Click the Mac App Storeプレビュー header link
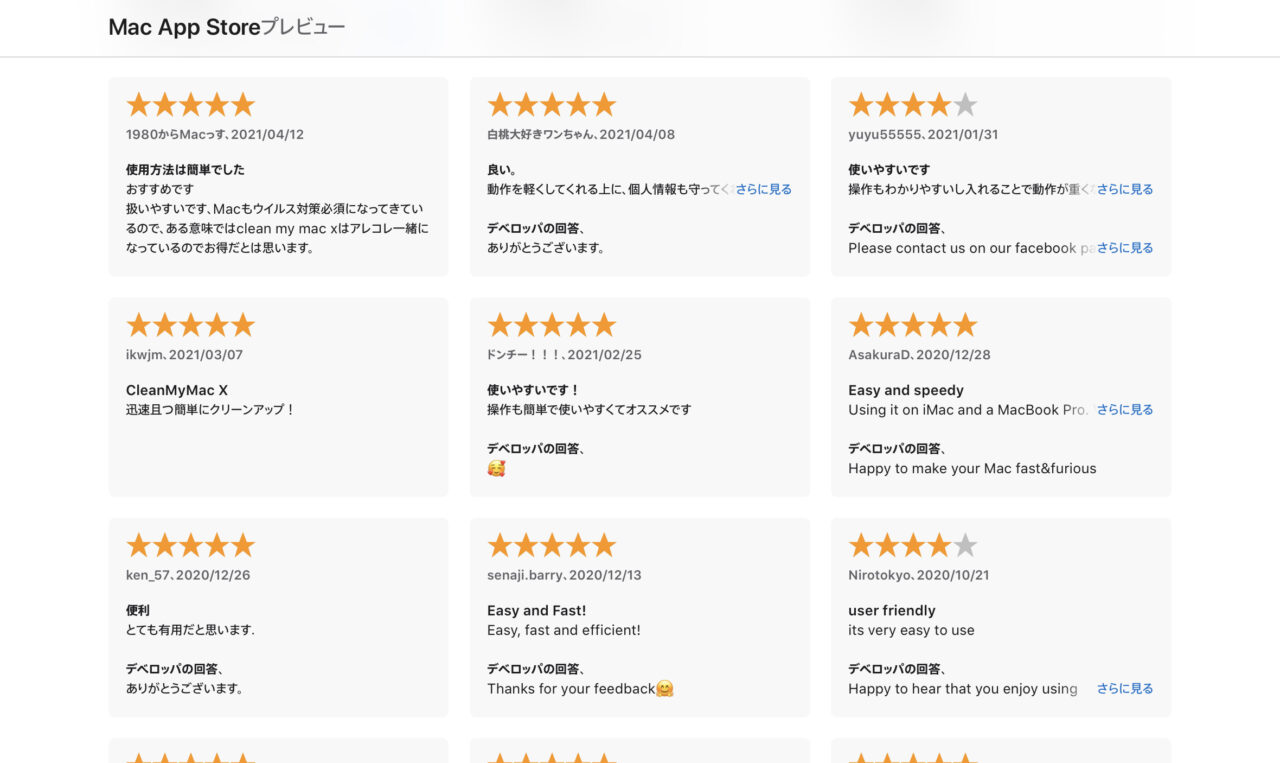This screenshot has height=763, width=1280. 226,26
